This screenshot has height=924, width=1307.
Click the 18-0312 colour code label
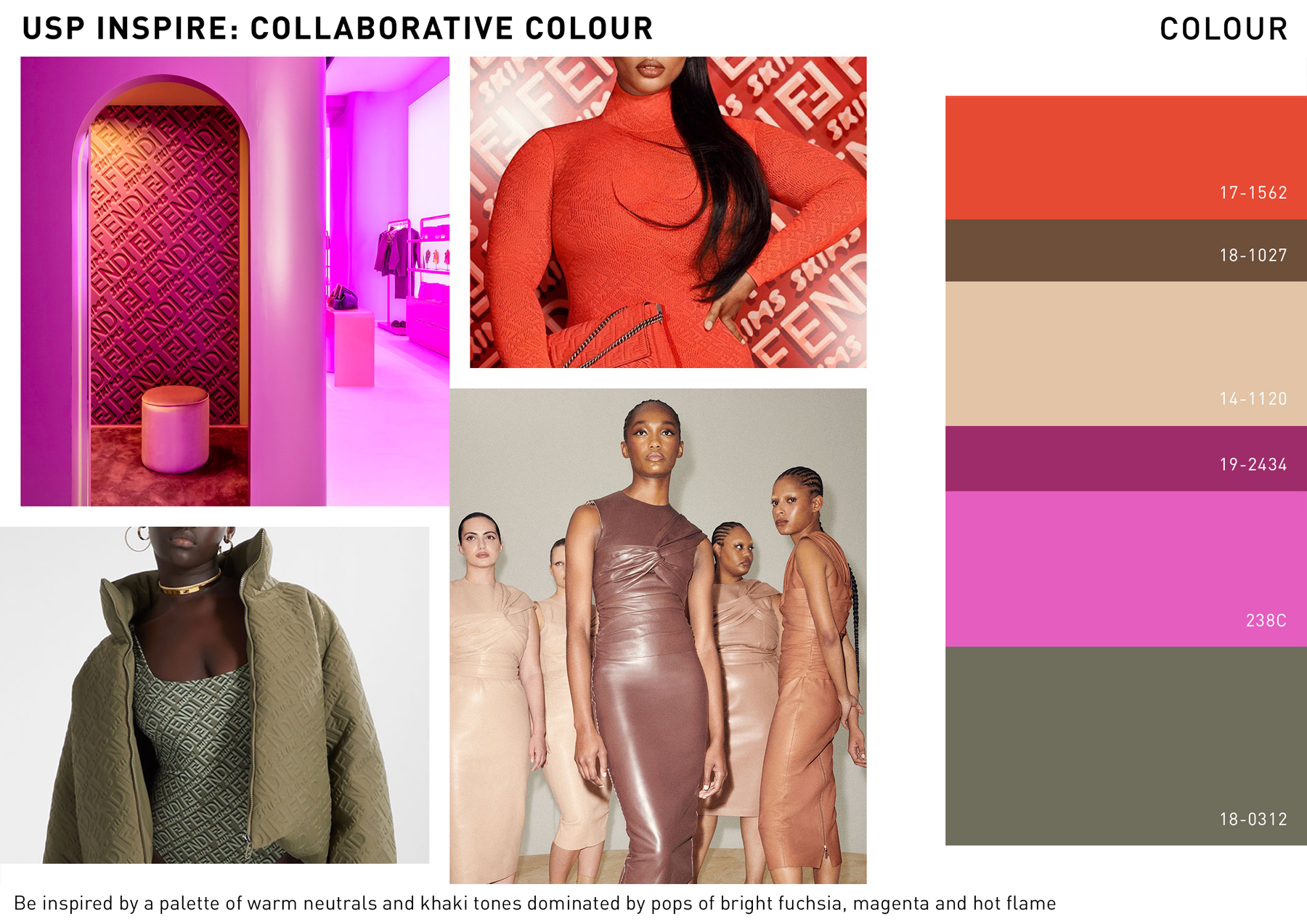[x=1253, y=819]
